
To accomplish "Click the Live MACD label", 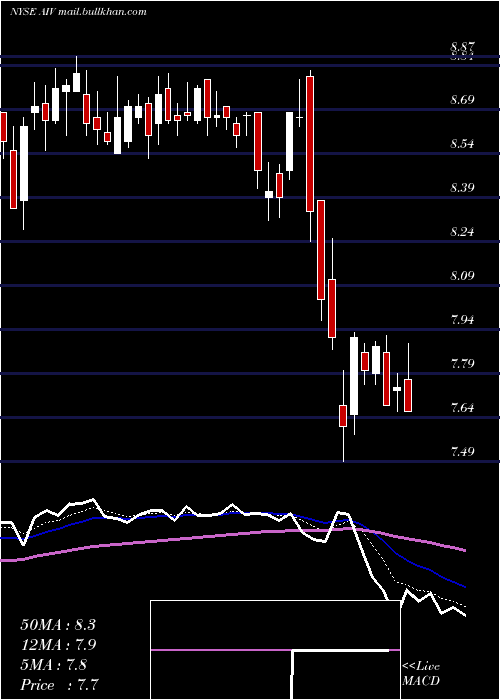I will tap(421, 673).
